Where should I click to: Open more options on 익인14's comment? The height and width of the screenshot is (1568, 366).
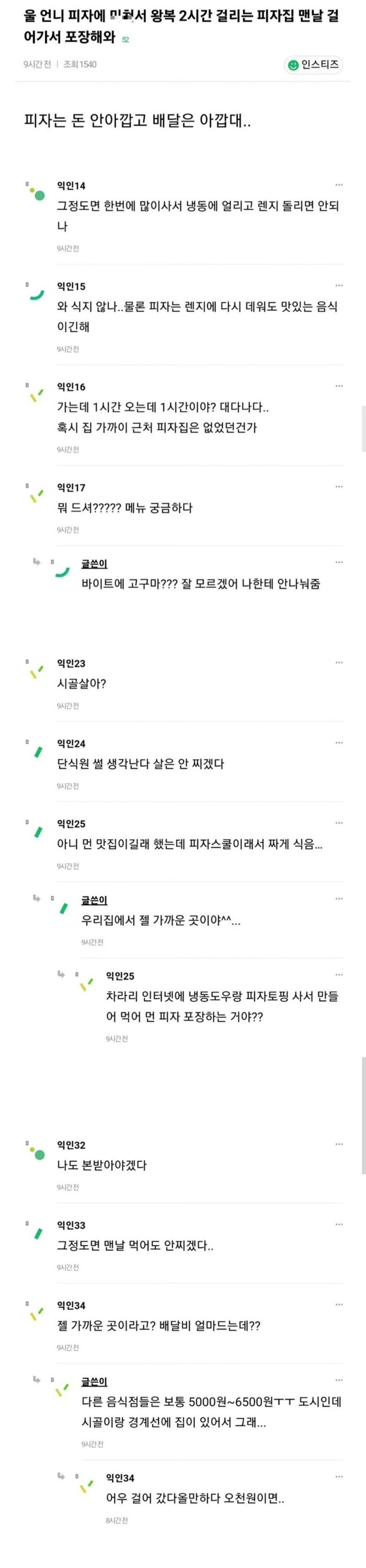[x=339, y=185]
